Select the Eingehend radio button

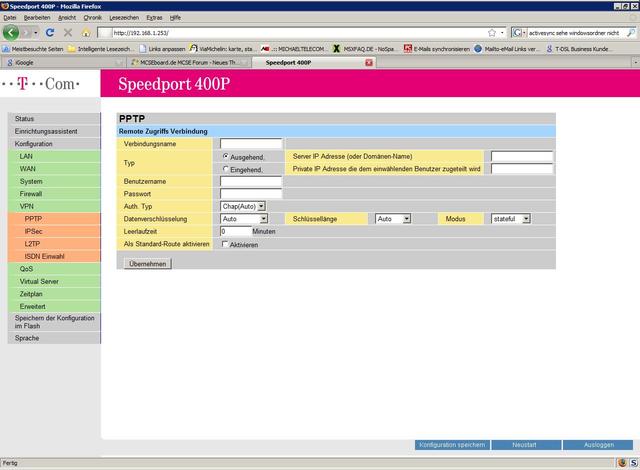[x=225, y=168]
